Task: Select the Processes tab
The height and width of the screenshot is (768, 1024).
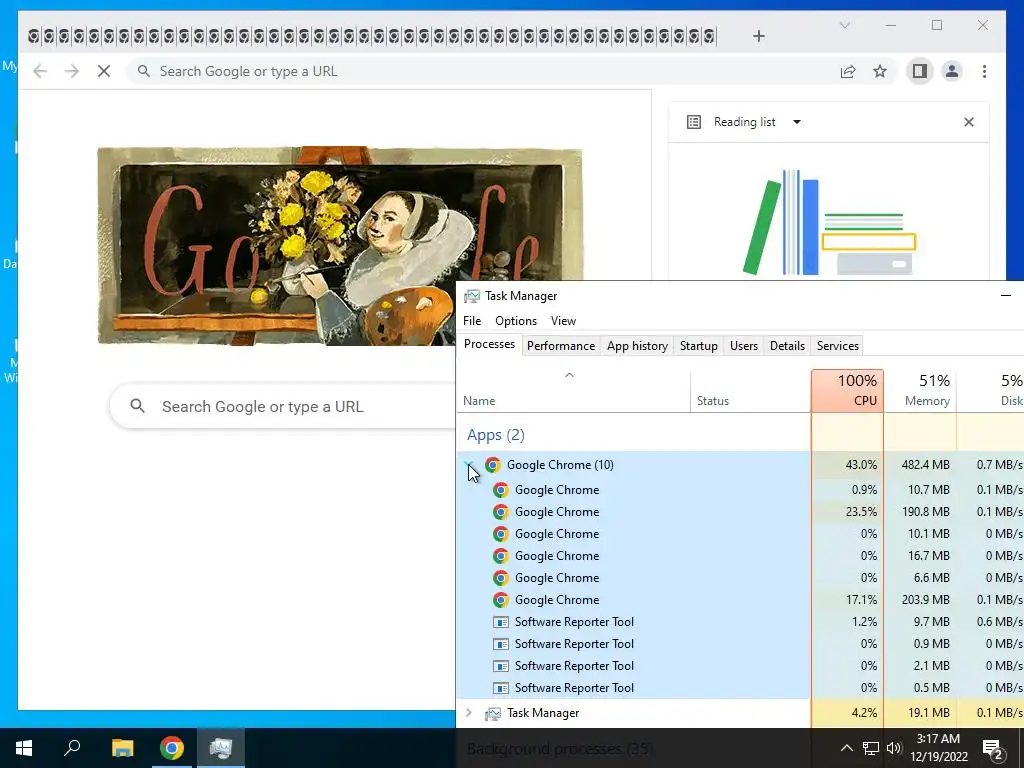Action: [x=489, y=344]
